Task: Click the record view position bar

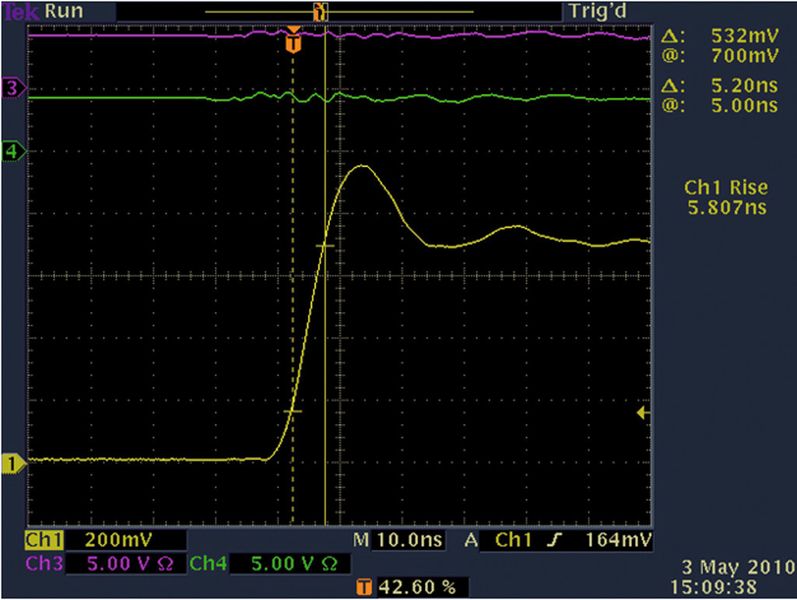Action: point(339,11)
